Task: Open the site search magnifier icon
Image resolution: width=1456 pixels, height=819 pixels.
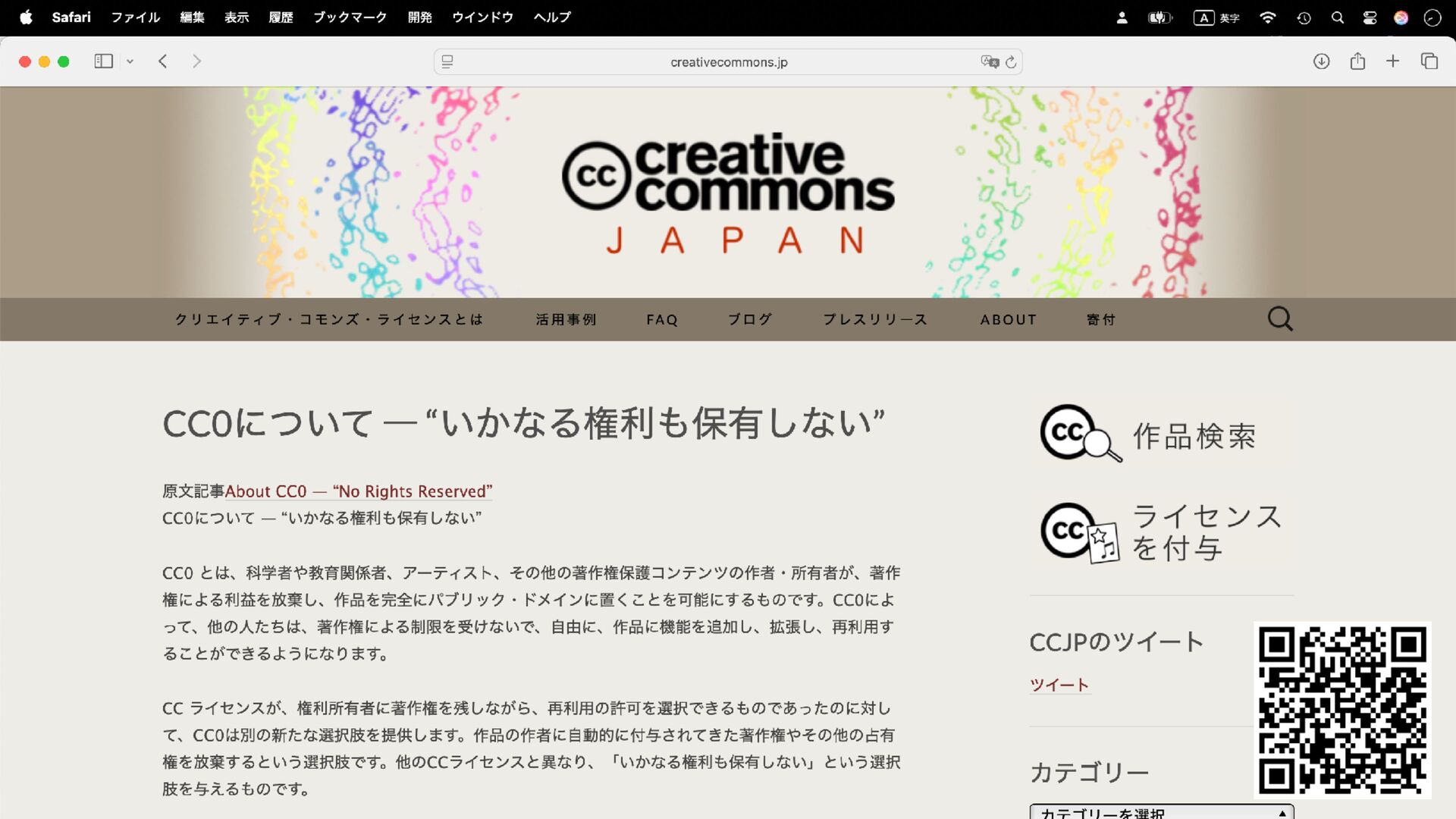Action: (1280, 318)
